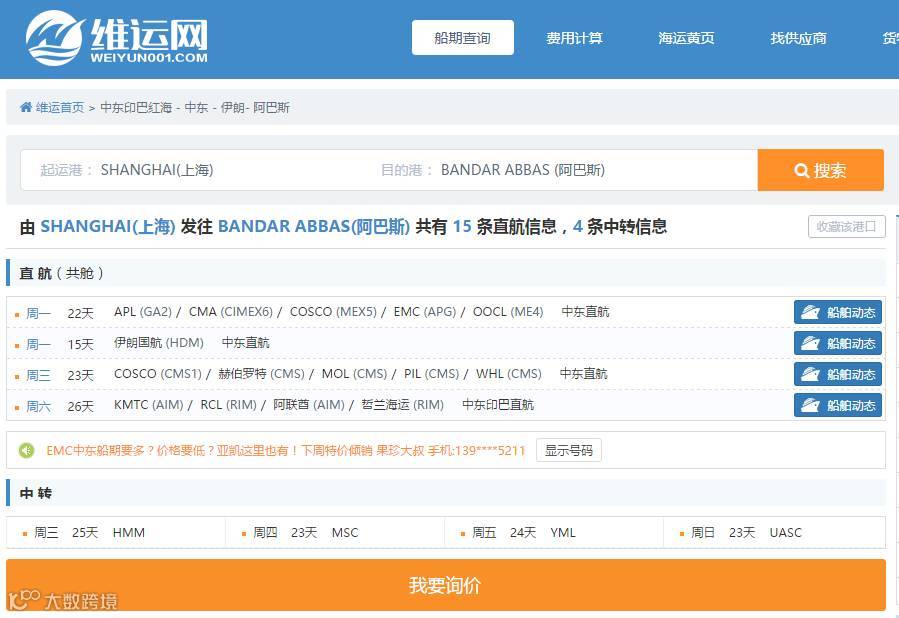This screenshot has height=618, width=899.
Task: Click HMM transshipment entry
Action: 129,533
